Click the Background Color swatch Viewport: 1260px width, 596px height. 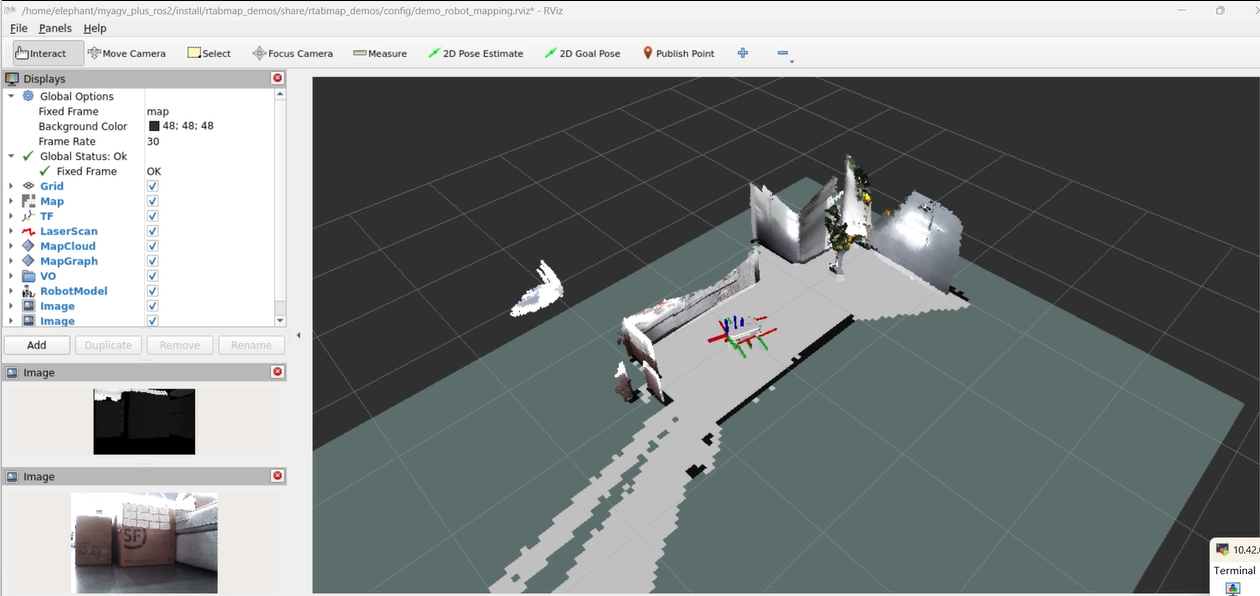click(154, 126)
